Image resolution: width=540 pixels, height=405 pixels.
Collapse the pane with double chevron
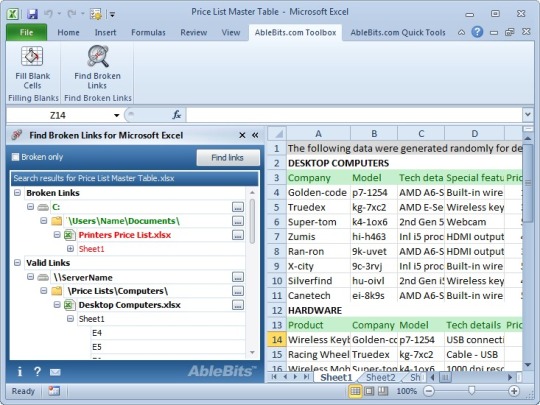[255, 135]
